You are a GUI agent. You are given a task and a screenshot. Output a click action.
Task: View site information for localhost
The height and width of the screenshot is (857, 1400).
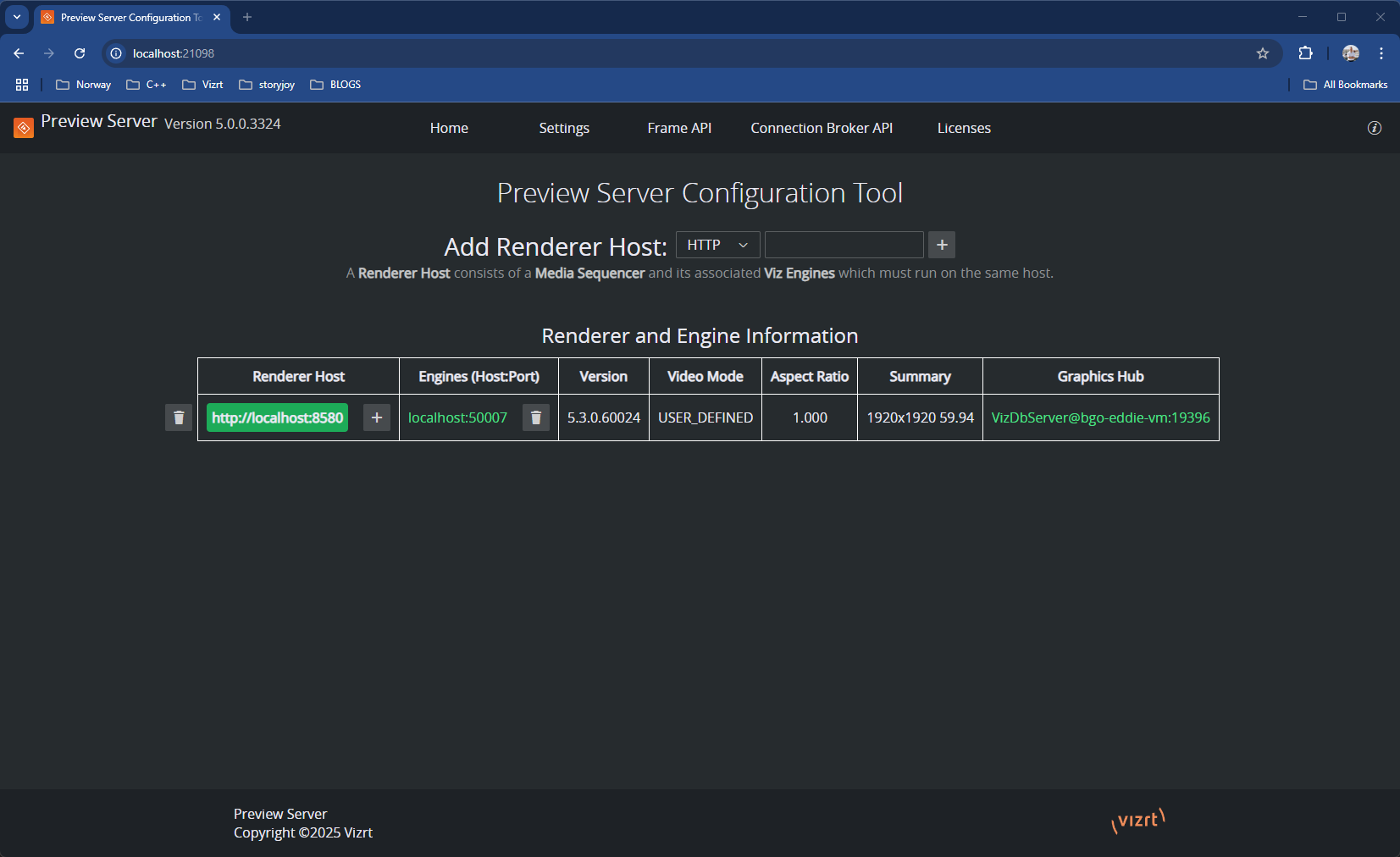point(116,53)
